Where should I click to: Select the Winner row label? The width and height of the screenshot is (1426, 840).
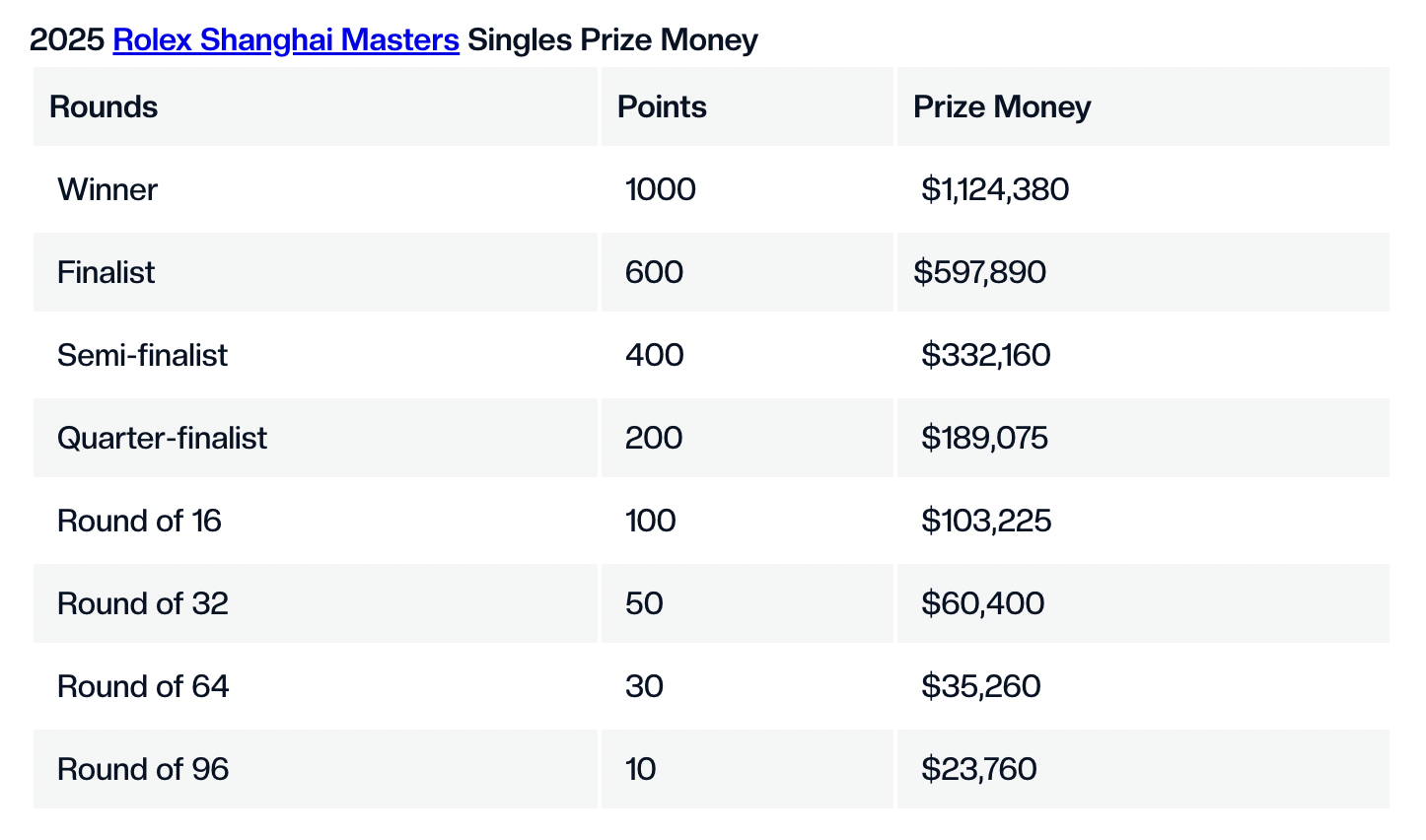coord(107,189)
